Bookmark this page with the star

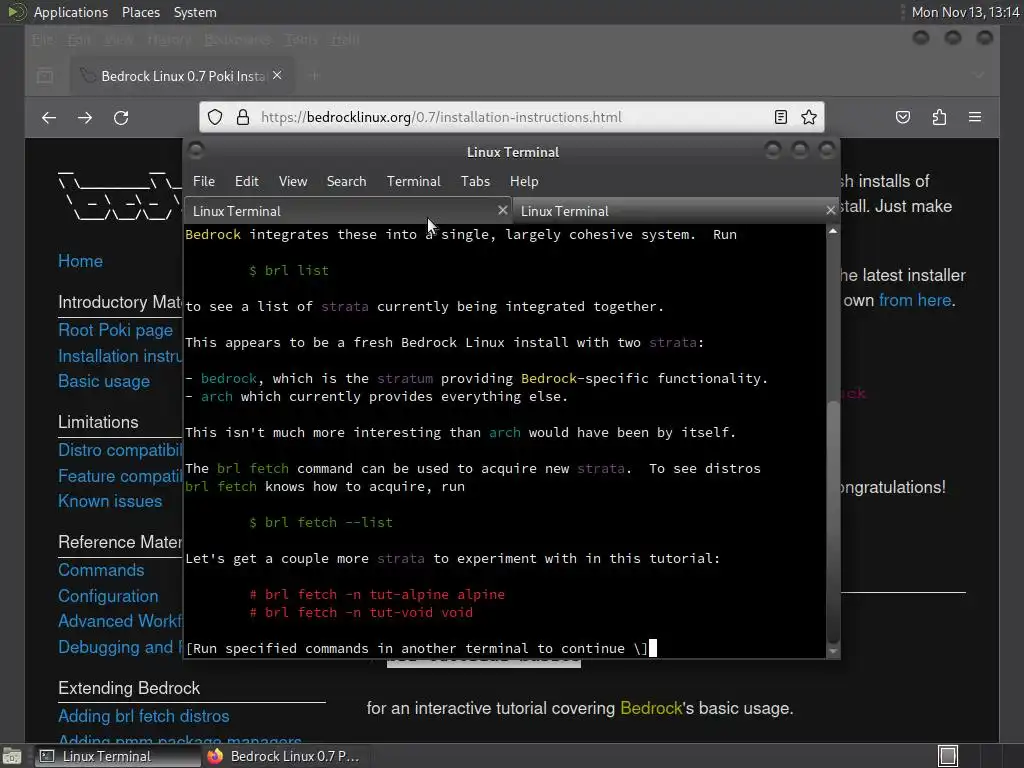tap(809, 117)
